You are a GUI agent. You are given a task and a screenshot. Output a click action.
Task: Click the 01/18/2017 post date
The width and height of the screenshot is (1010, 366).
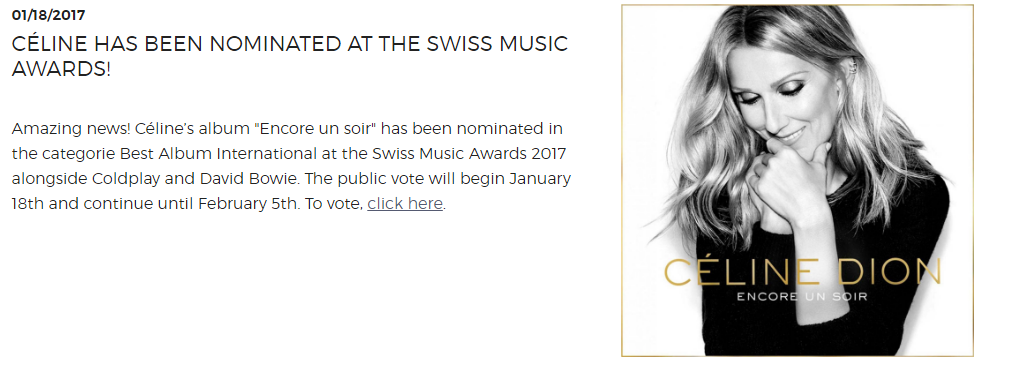click(x=48, y=15)
